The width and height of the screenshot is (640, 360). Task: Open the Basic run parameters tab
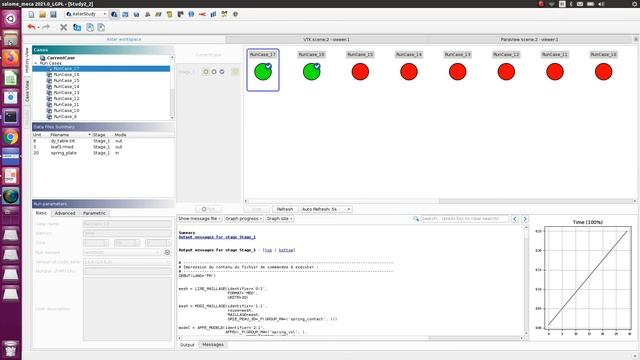[41, 213]
